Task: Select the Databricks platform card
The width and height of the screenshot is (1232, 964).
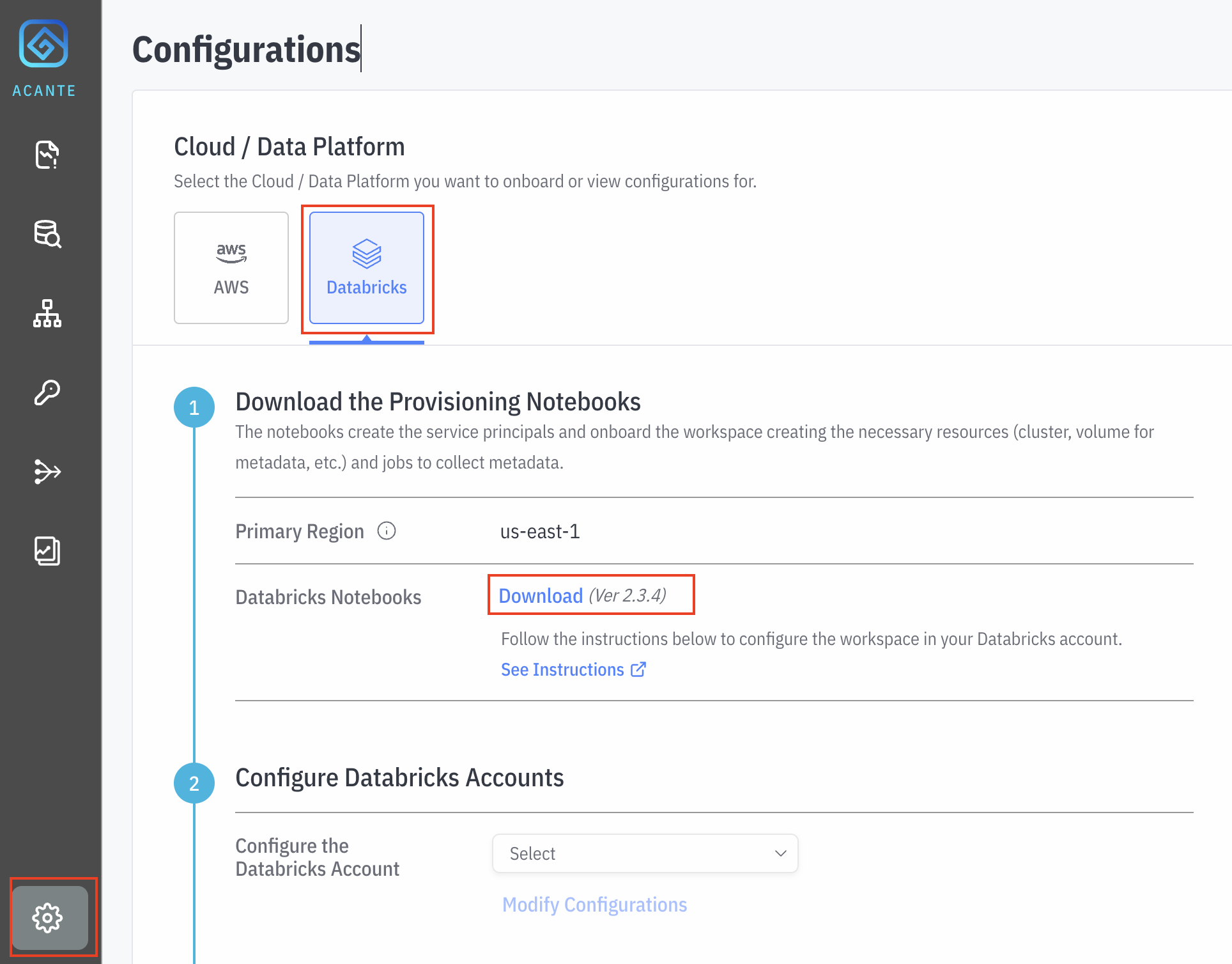Action: coord(367,268)
